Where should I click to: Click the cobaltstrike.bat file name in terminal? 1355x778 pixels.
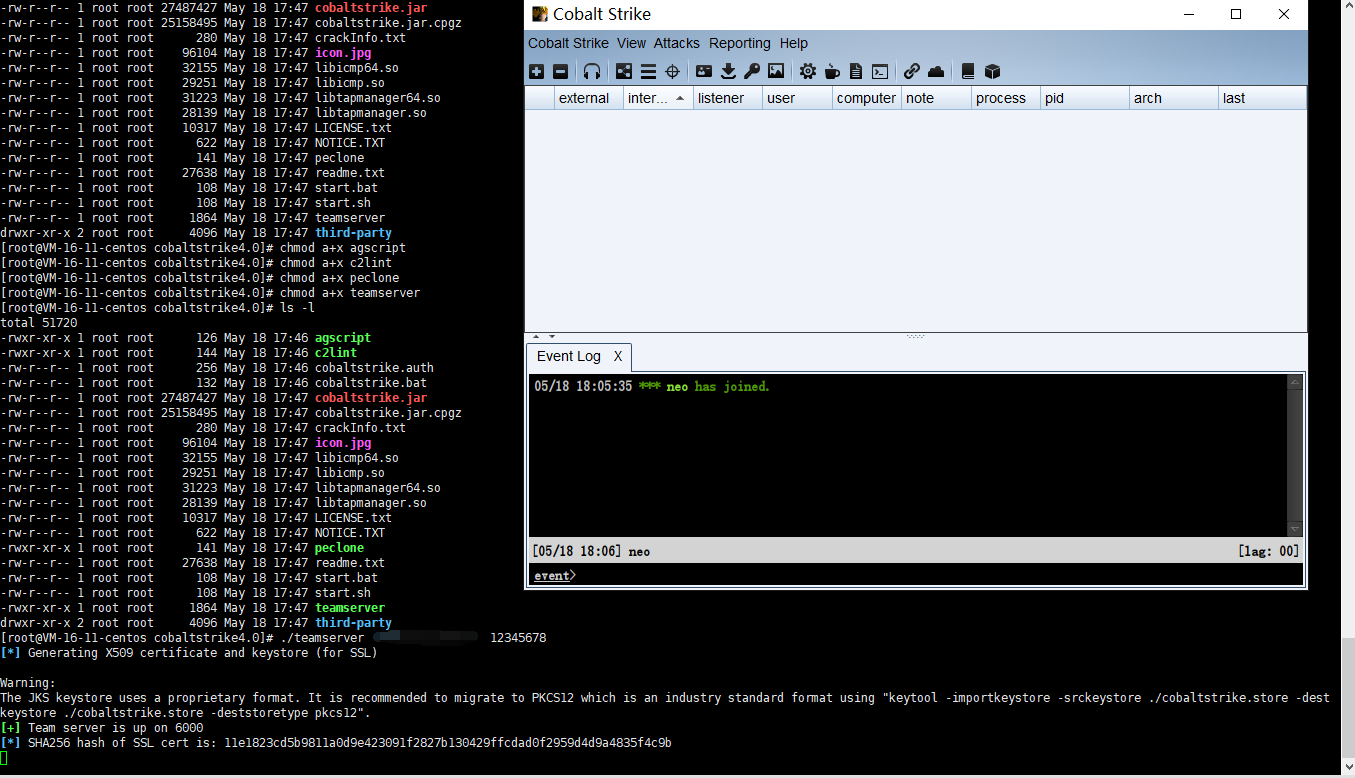(371, 383)
